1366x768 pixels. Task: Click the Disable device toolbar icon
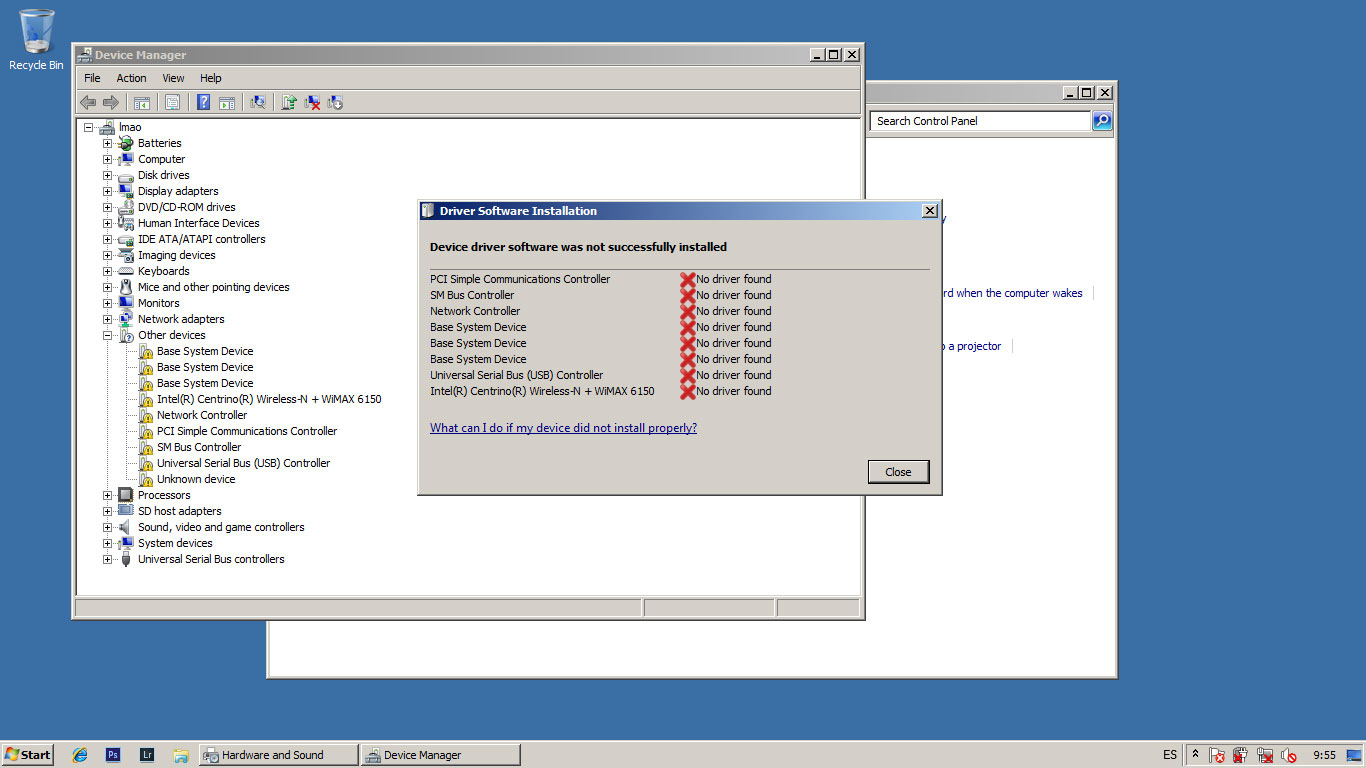[x=335, y=102]
